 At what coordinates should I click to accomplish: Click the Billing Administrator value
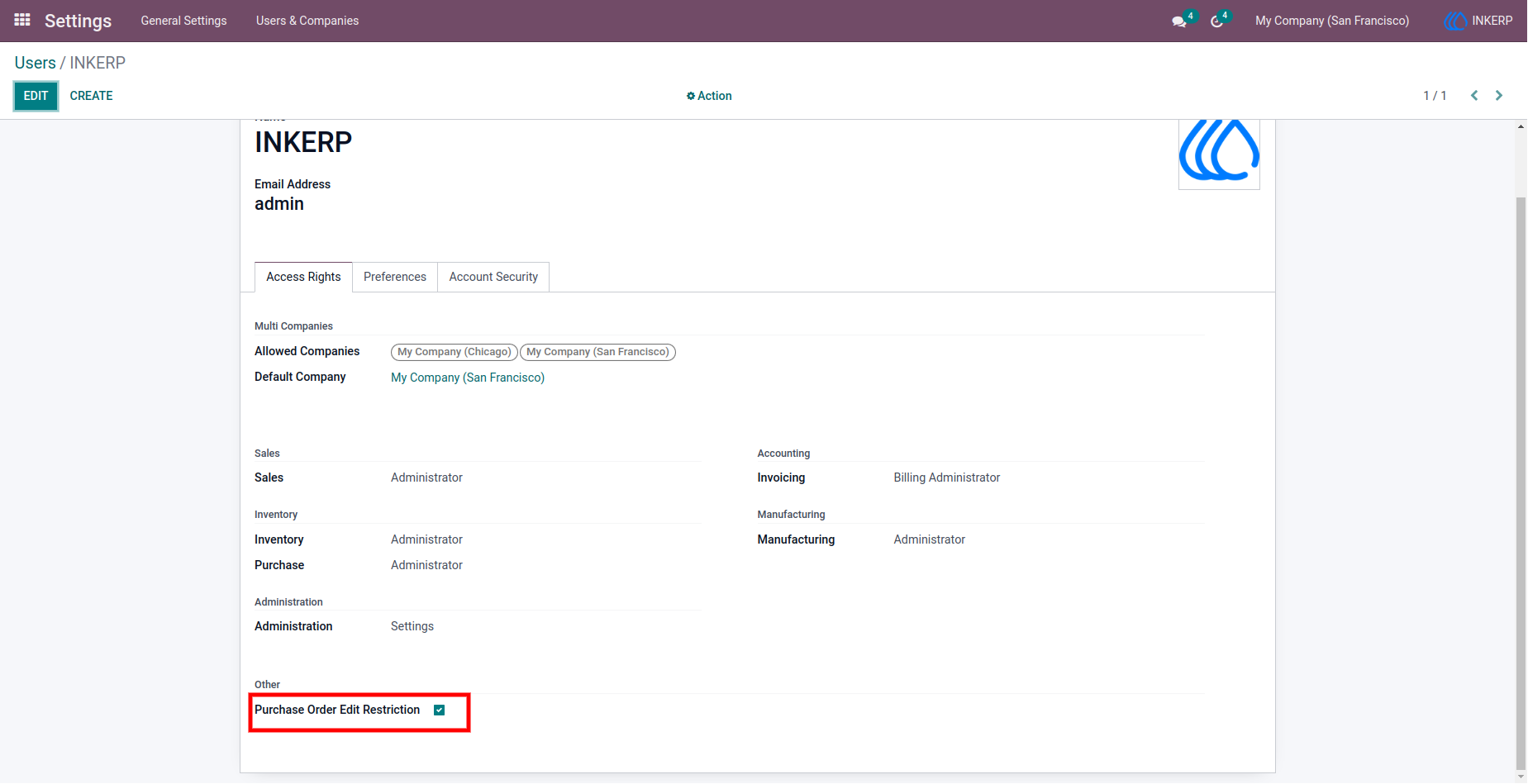pyautogui.click(x=946, y=478)
